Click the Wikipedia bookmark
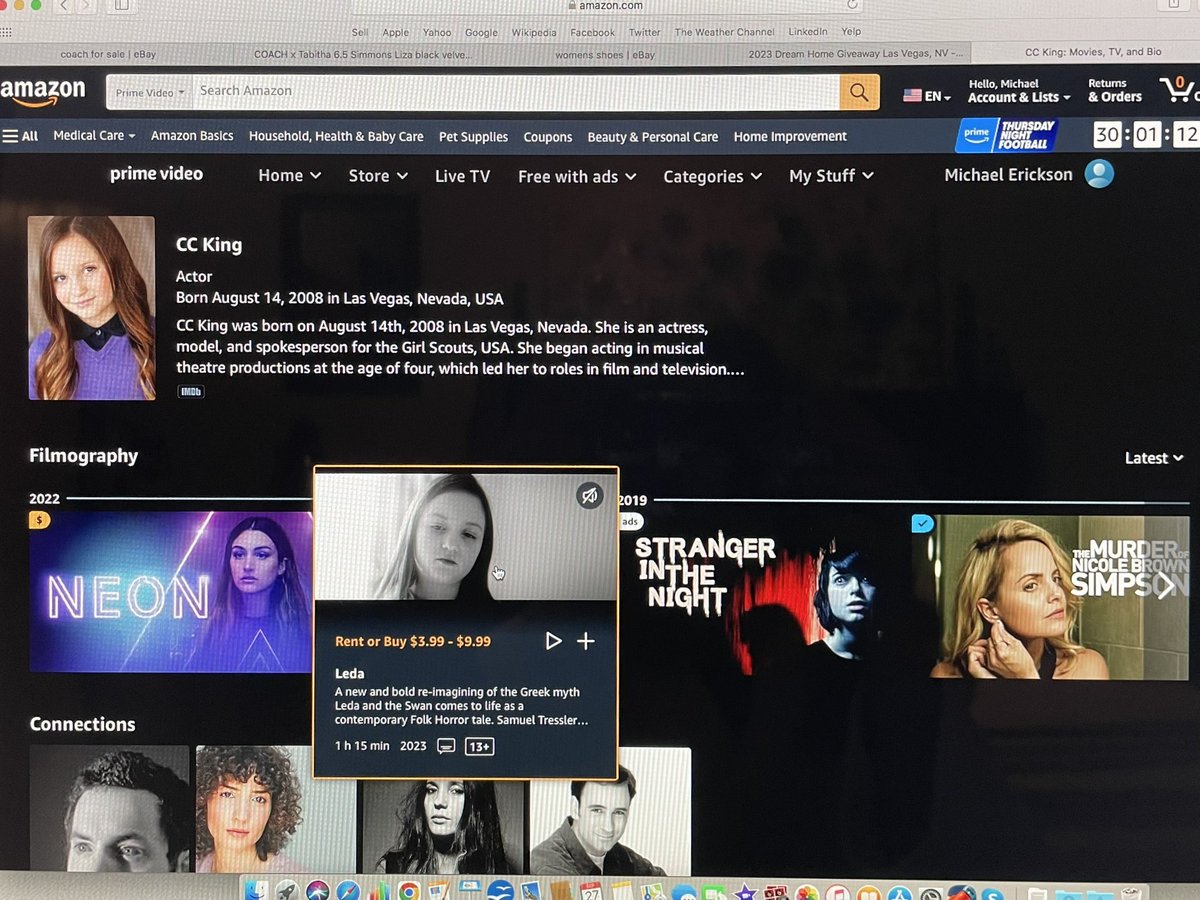Image resolution: width=1200 pixels, height=900 pixels. tap(534, 32)
